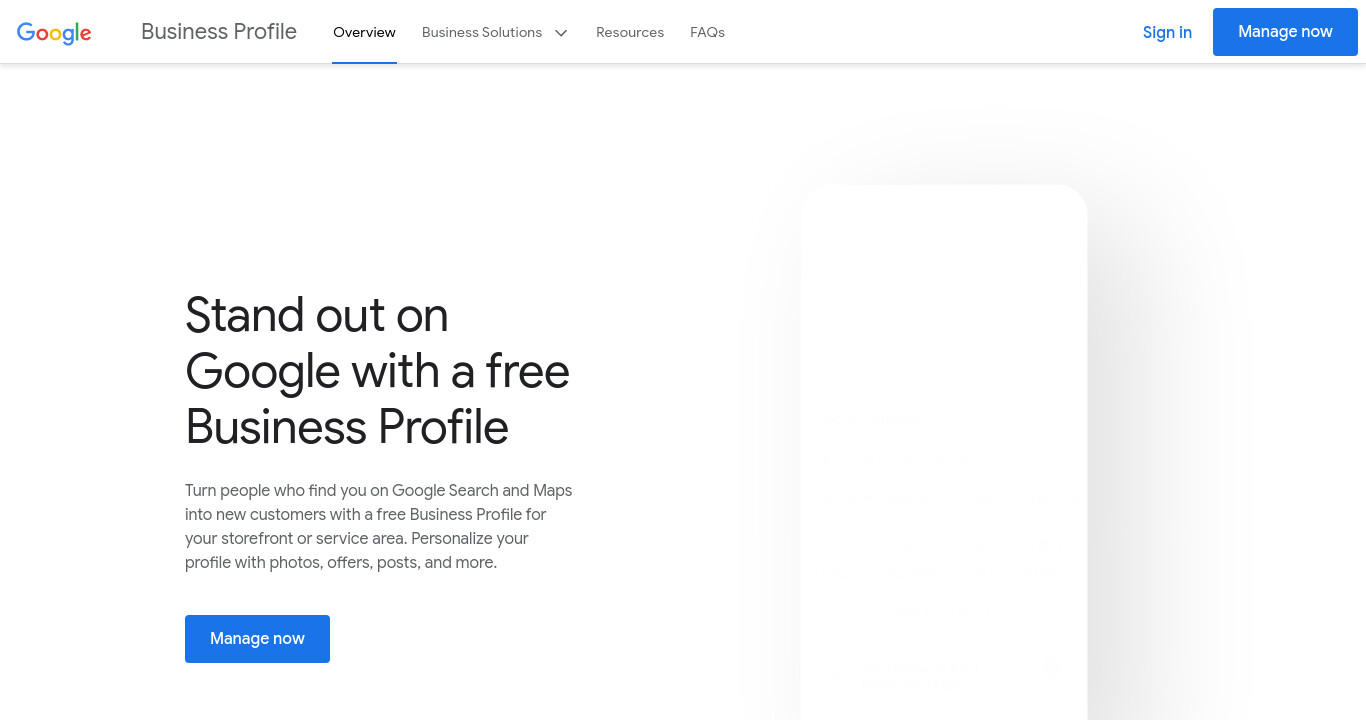Click the Google logo in the header
The height and width of the screenshot is (720, 1366).
(x=54, y=33)
